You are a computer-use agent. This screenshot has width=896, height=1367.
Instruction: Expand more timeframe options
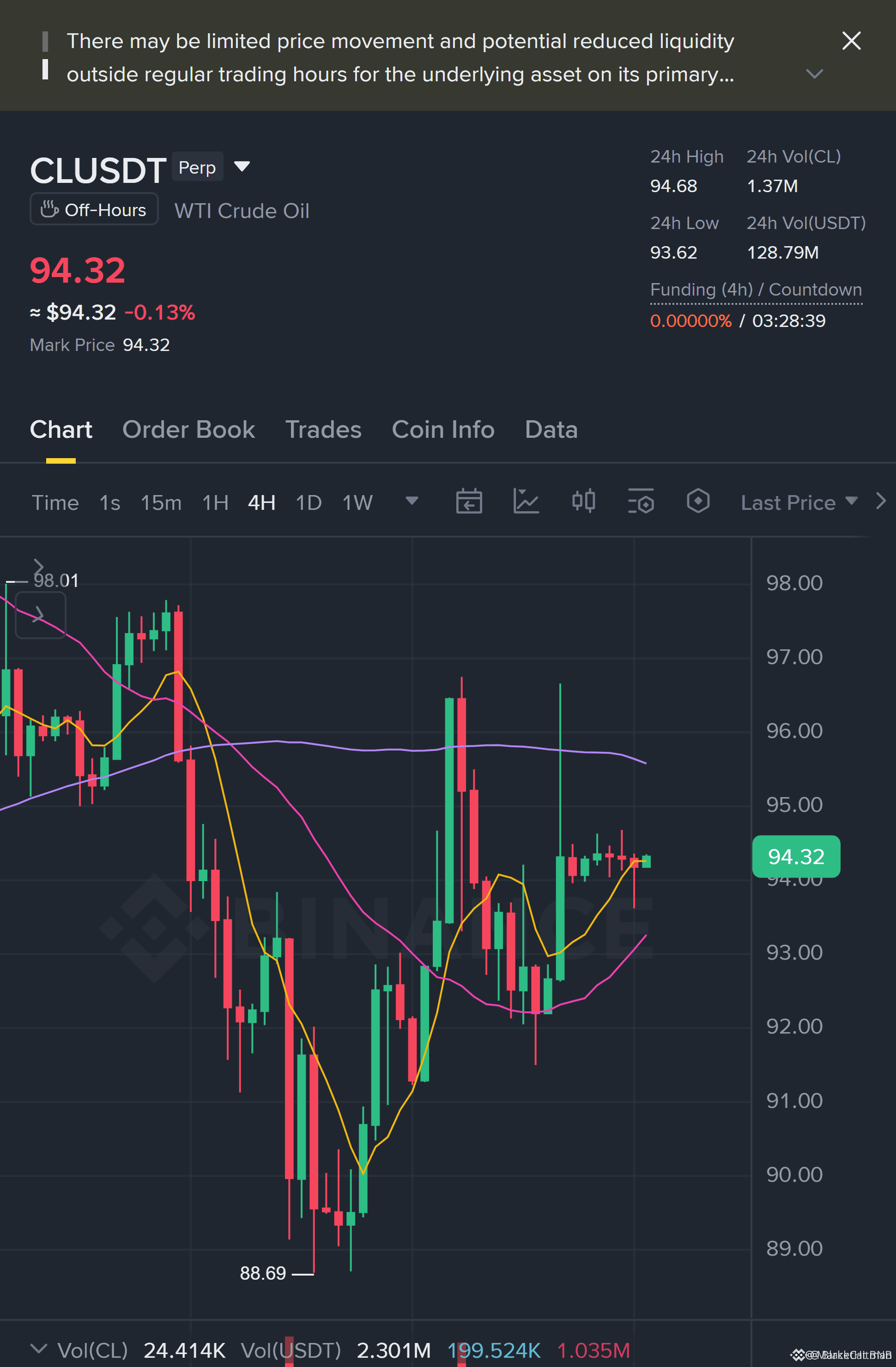pos(412,501)
